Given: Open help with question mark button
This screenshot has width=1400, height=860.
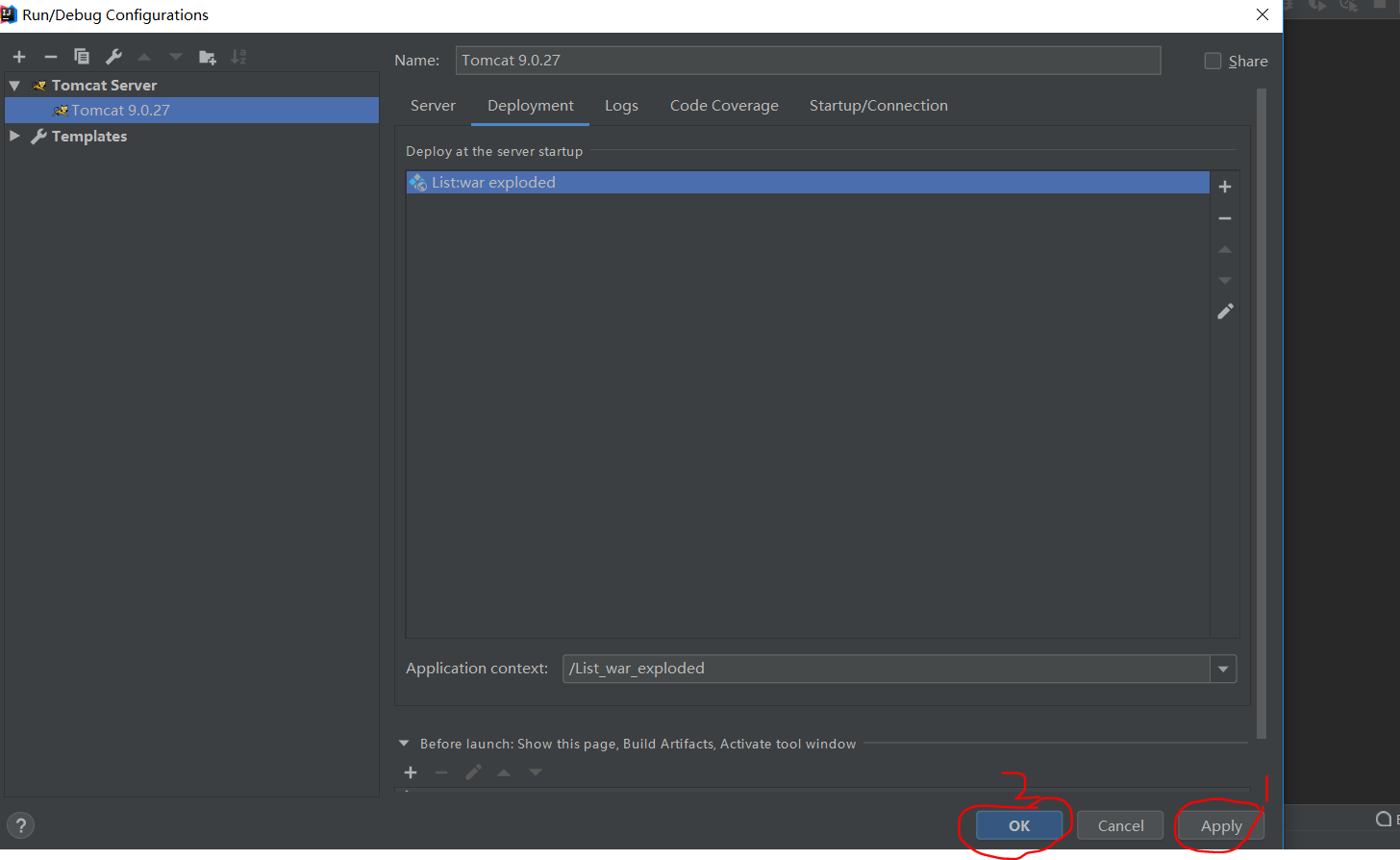Looking at the screenshot, I should coord(20,825).
